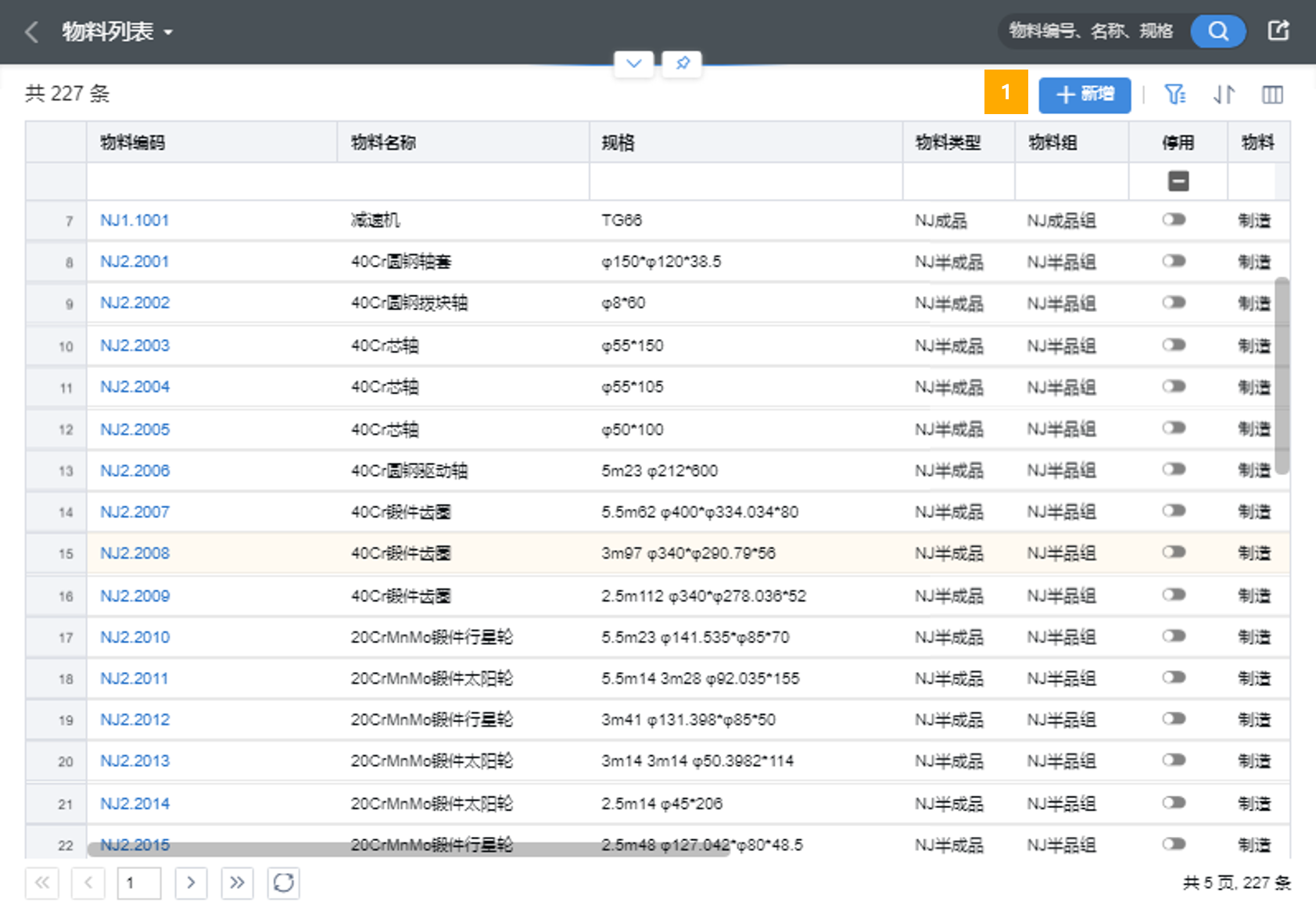Click the 物料类型 column header
The height and width of the screenshot is (923, 1316).
click(959, 142)
